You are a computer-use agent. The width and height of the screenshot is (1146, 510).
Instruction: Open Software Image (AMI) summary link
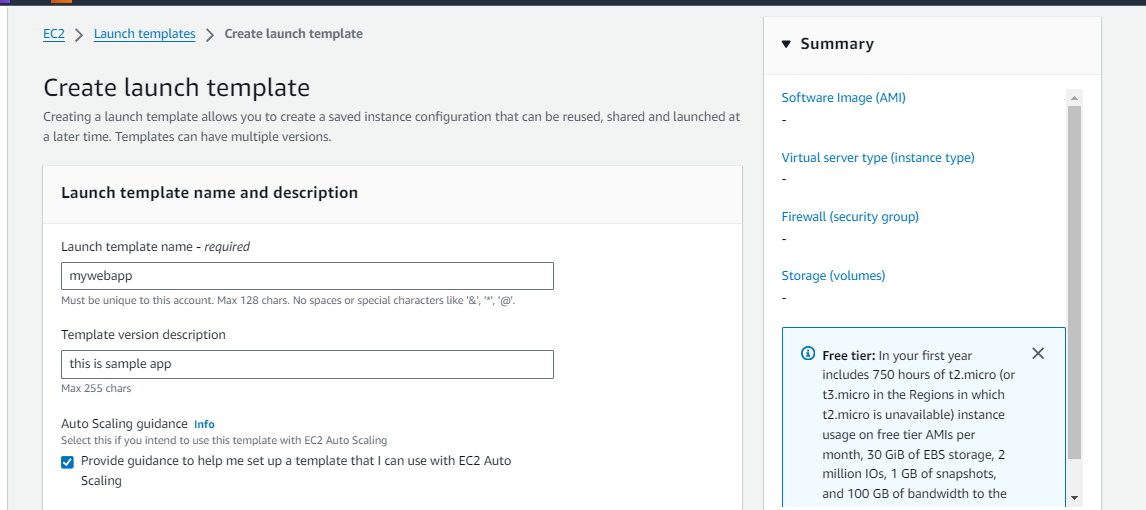[843, 97]
